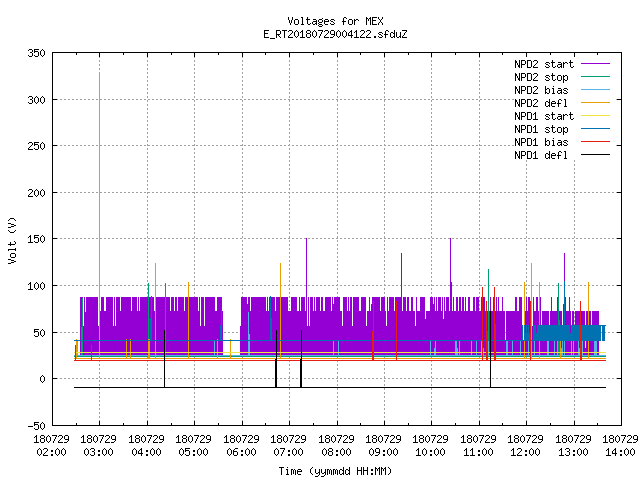Click the x-axis tick 180729 04:00
This screenshot has height=480, width=640.
coord(146,446)
